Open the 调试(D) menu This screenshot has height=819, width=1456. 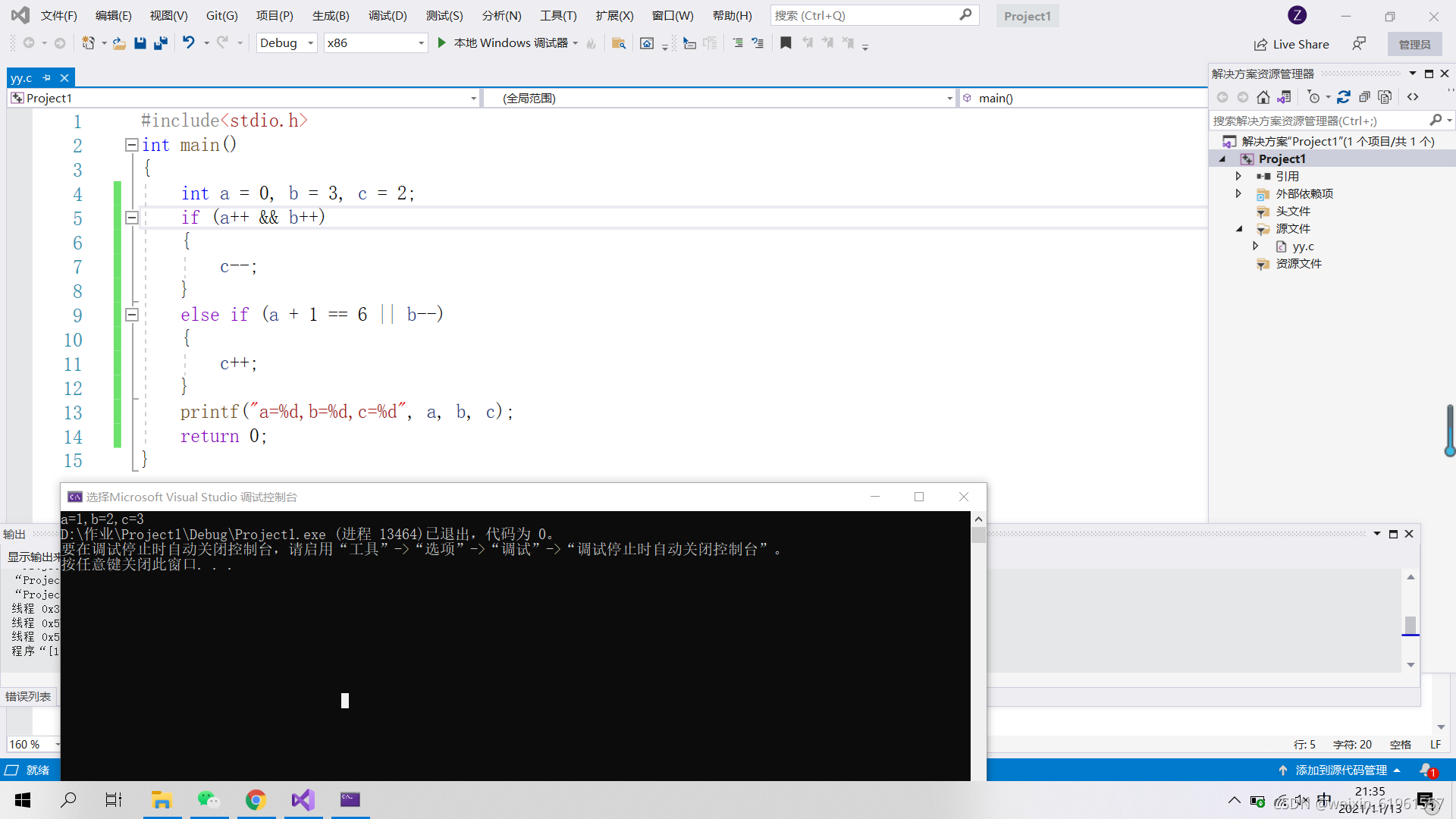coord(388,15)
